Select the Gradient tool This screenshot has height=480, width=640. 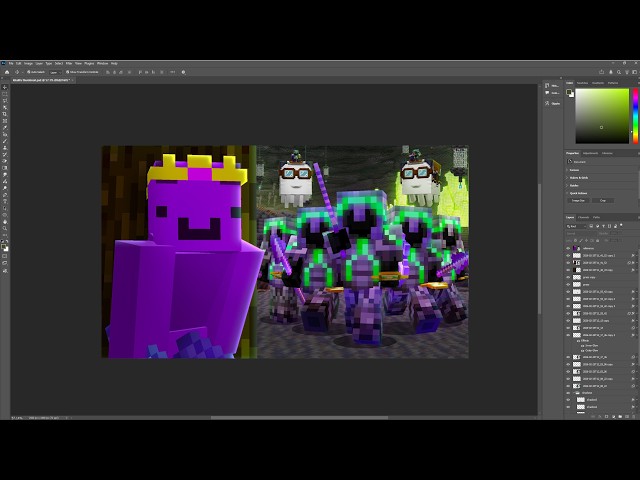point(5,168)
